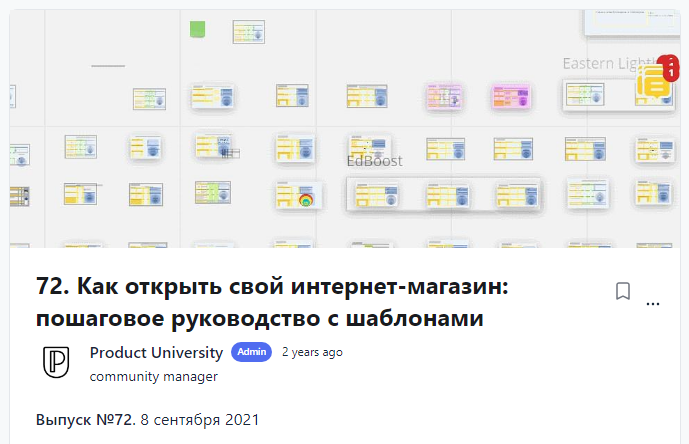
Task: Click the 'community manager' subtitle
Action: 153,377
